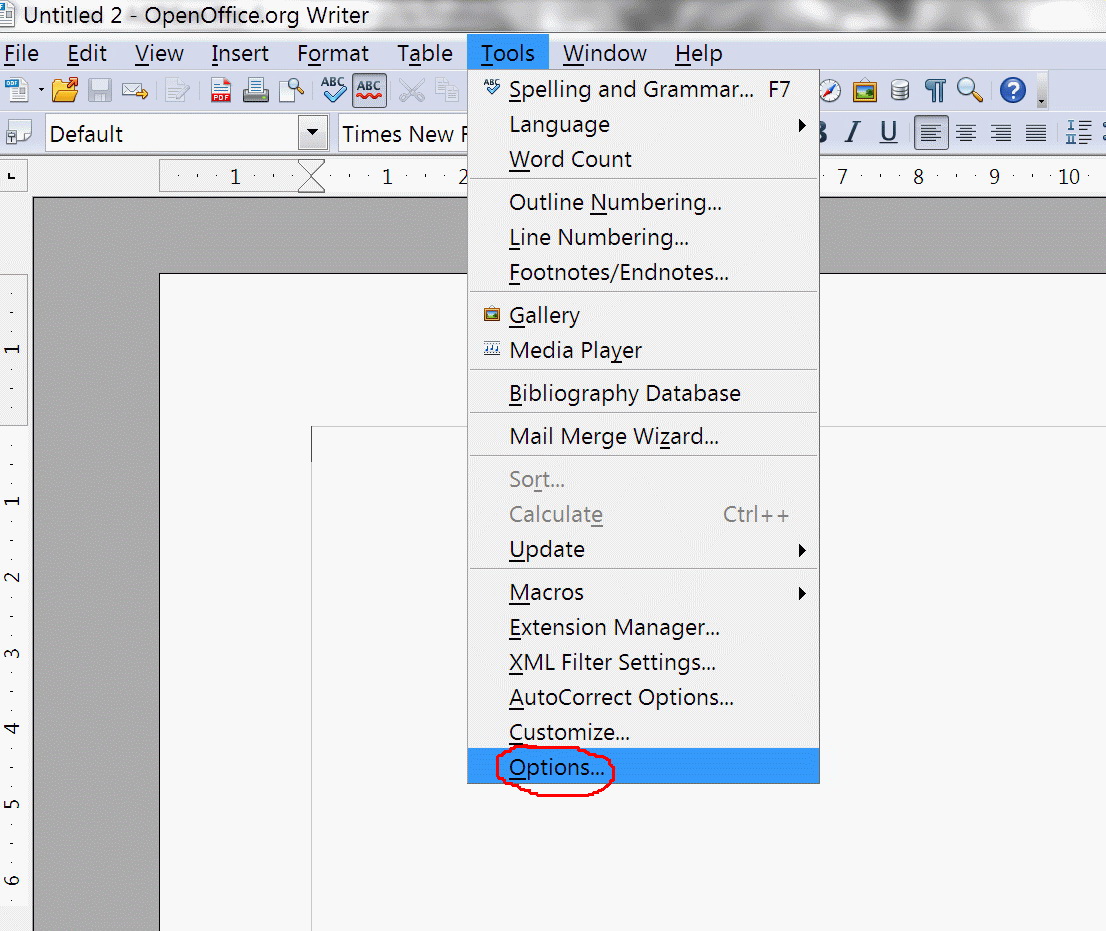Click the Font Name box Times New
This screenshot has width=1106, height=931.
point(403,133)
